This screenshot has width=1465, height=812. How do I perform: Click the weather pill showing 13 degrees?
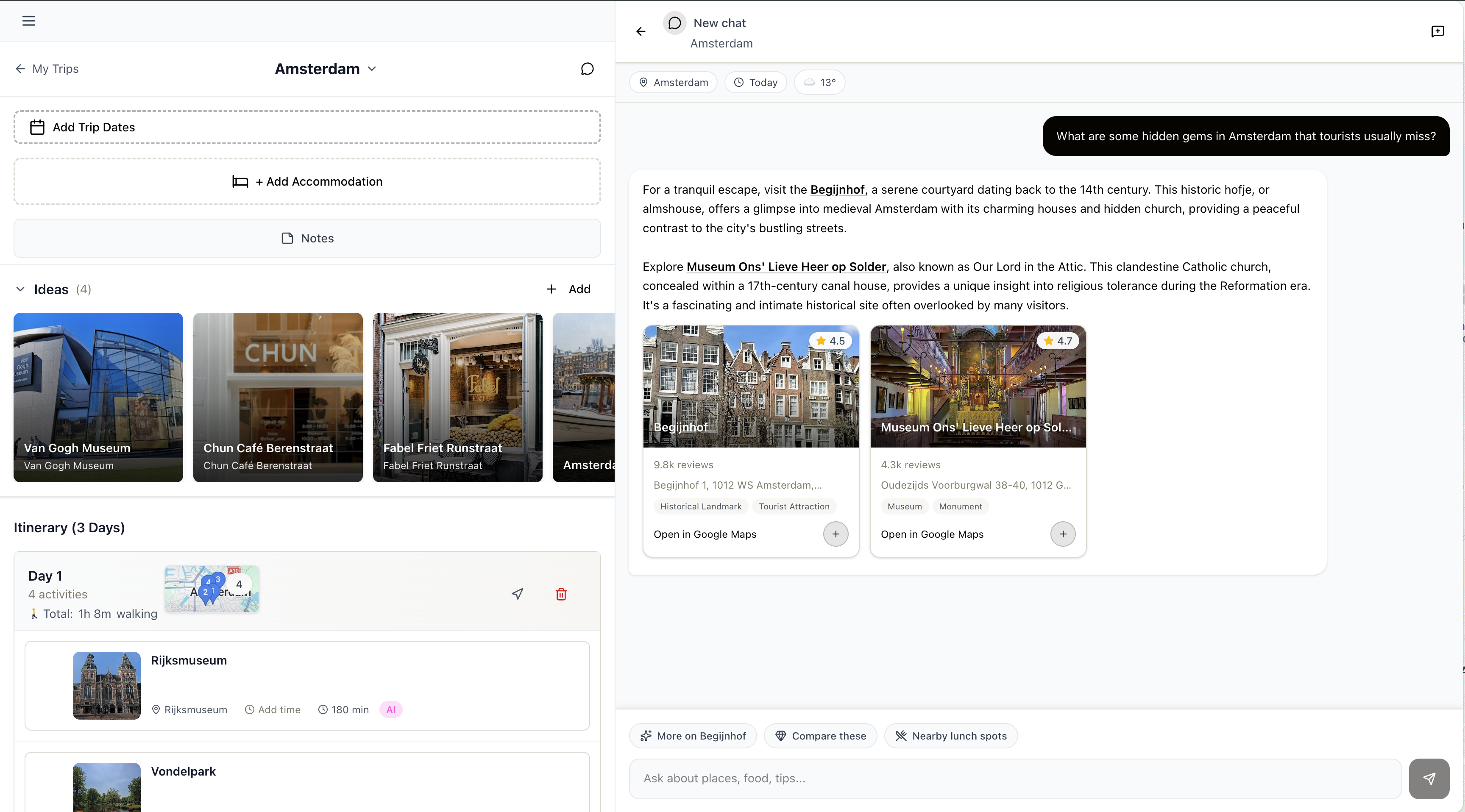pos(819,82)
